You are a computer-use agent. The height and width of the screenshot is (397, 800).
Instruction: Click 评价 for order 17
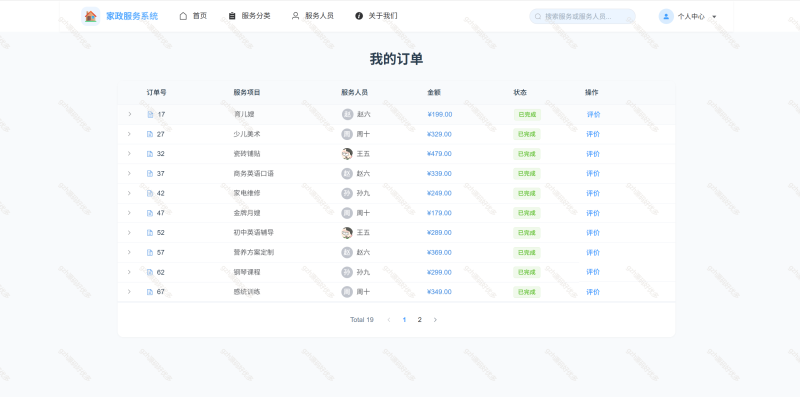point(593,114)
